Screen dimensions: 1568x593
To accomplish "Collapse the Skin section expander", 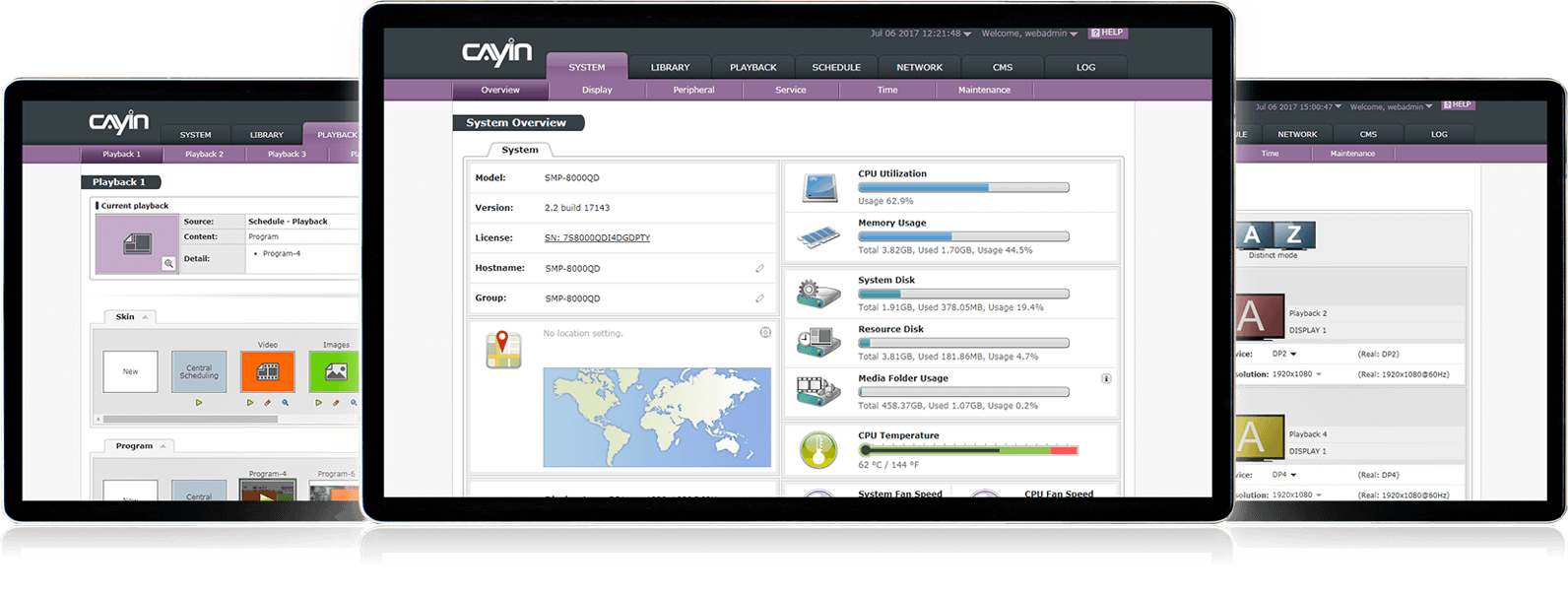I will point(145,317).
